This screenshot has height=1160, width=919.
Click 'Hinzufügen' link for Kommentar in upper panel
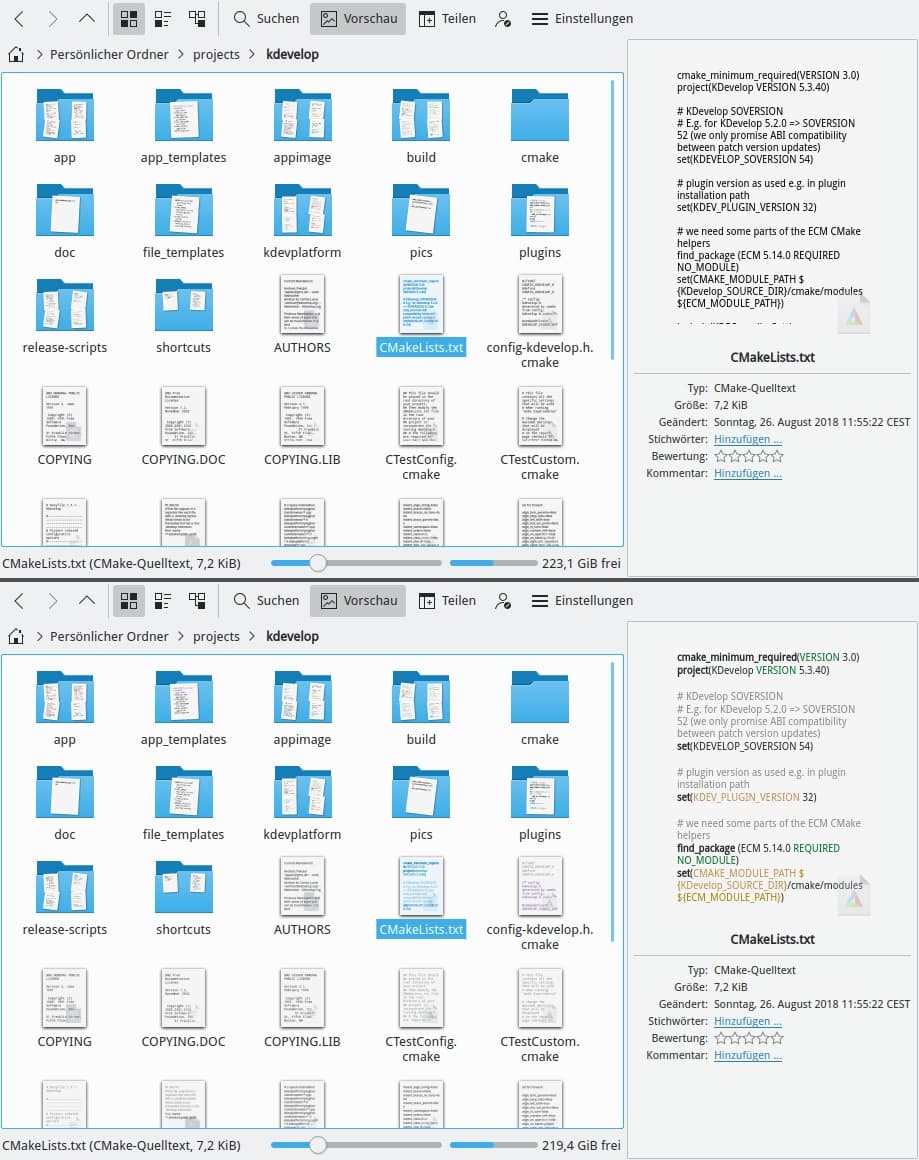pos(747,473)
